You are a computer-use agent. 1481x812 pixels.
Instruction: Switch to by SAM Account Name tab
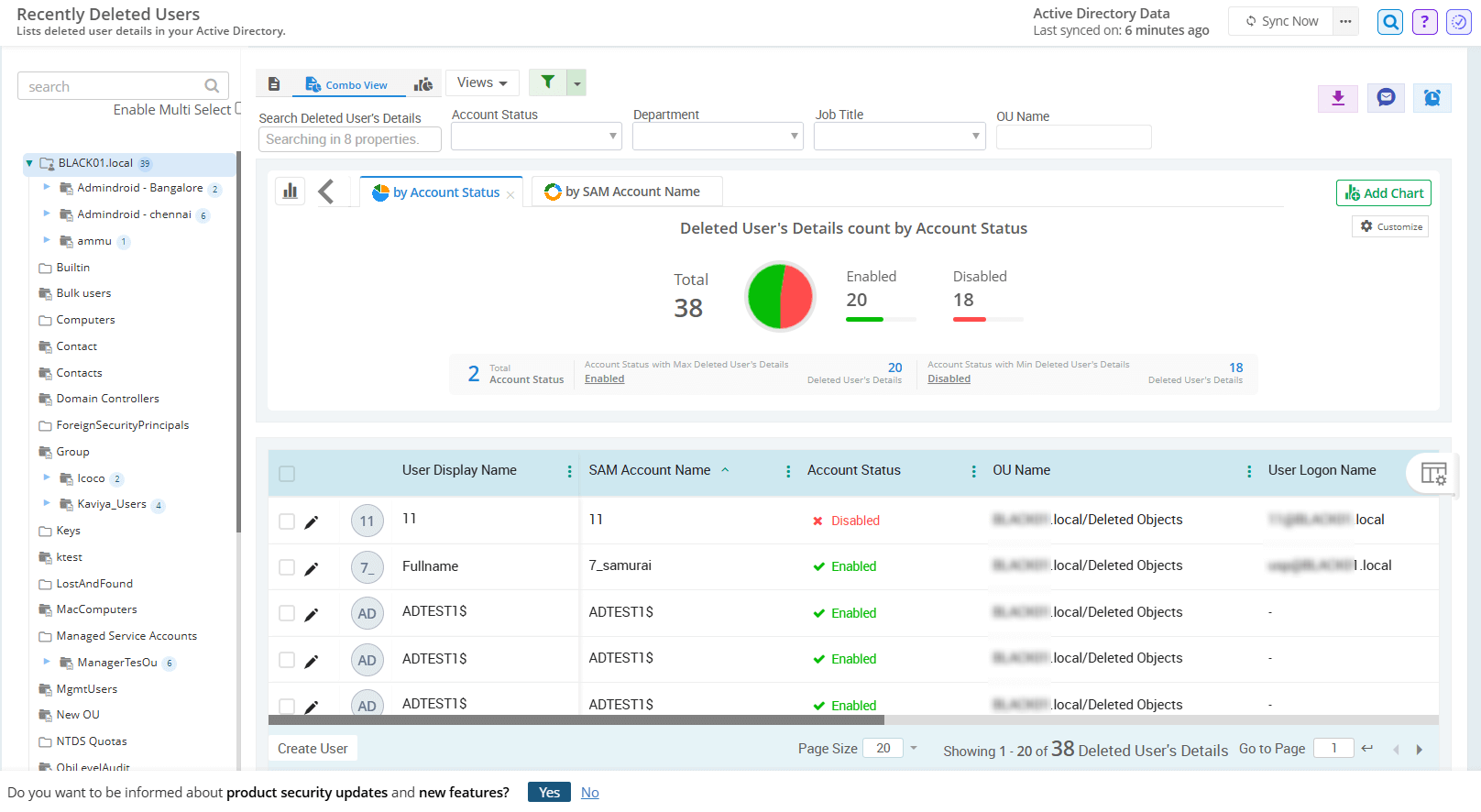pyautogui.click(x=627, y=192)
